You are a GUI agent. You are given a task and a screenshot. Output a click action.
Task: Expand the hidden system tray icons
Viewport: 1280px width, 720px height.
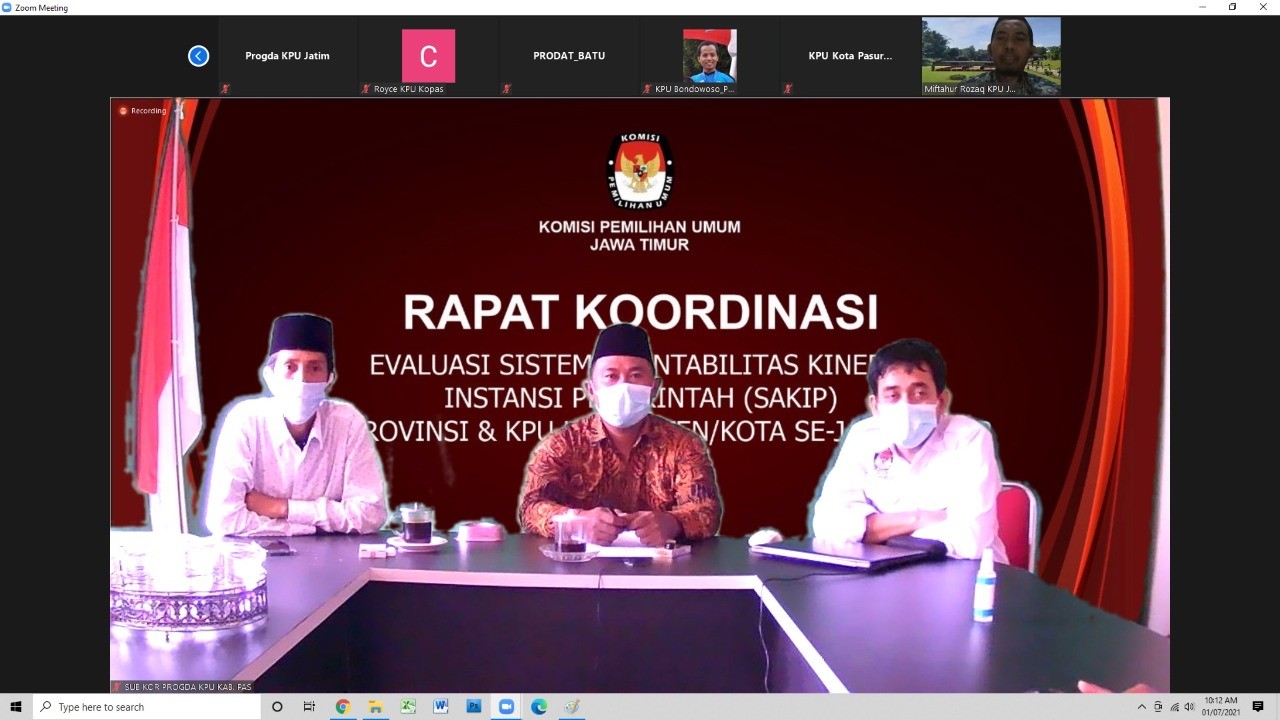[1142, 707]
